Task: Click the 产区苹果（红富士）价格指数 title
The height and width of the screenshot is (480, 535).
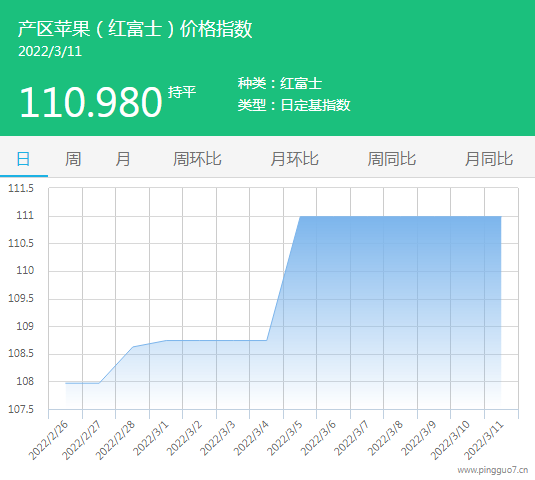Action: coord(135,29)
